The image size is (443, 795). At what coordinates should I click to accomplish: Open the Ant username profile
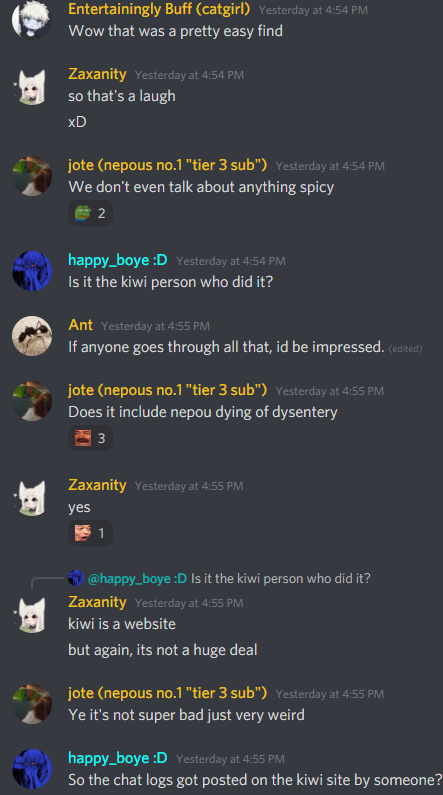(81, 325)
